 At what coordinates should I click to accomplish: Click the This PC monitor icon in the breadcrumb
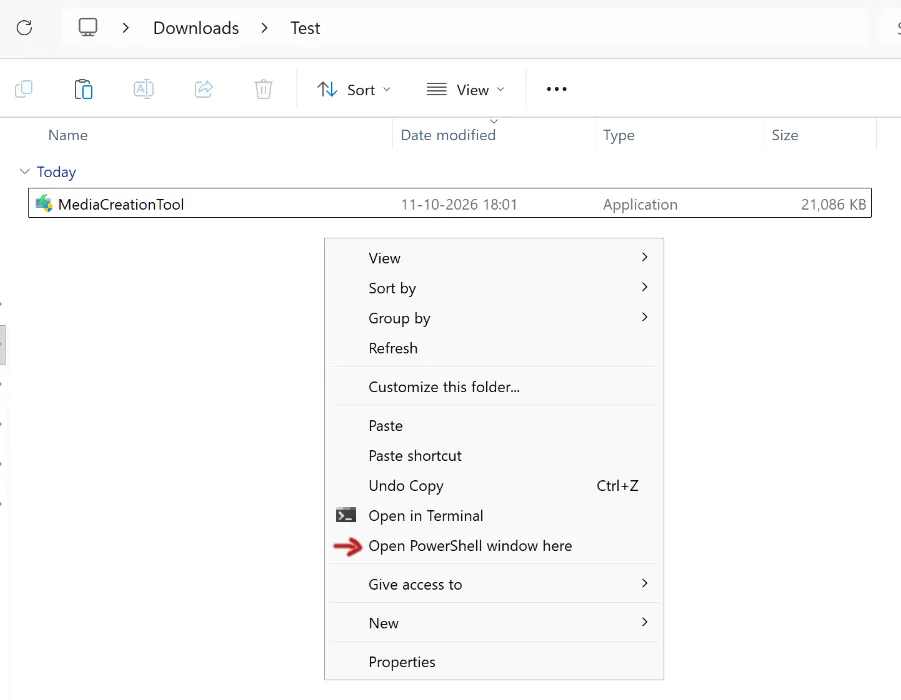[x=88, y=28]
